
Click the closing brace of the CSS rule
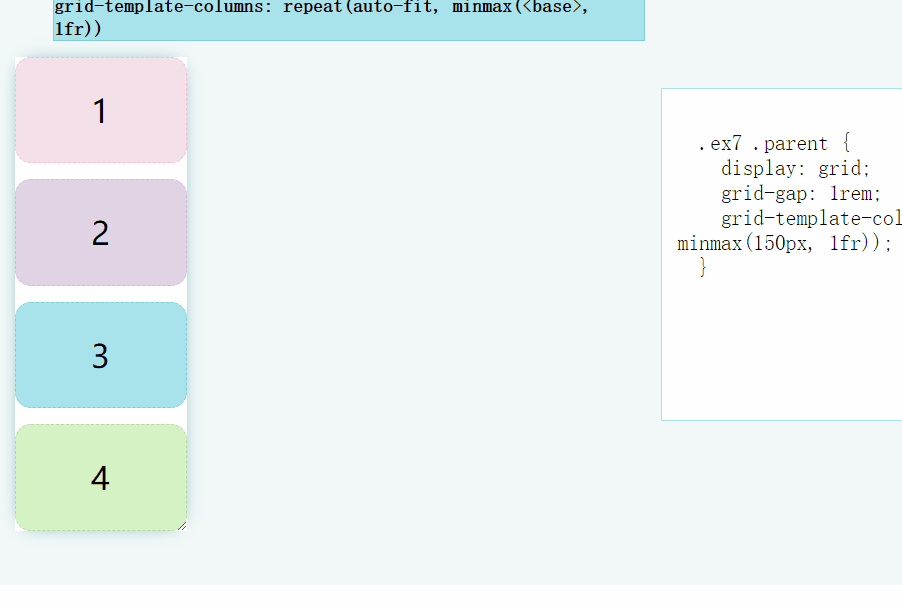[702, 267]
